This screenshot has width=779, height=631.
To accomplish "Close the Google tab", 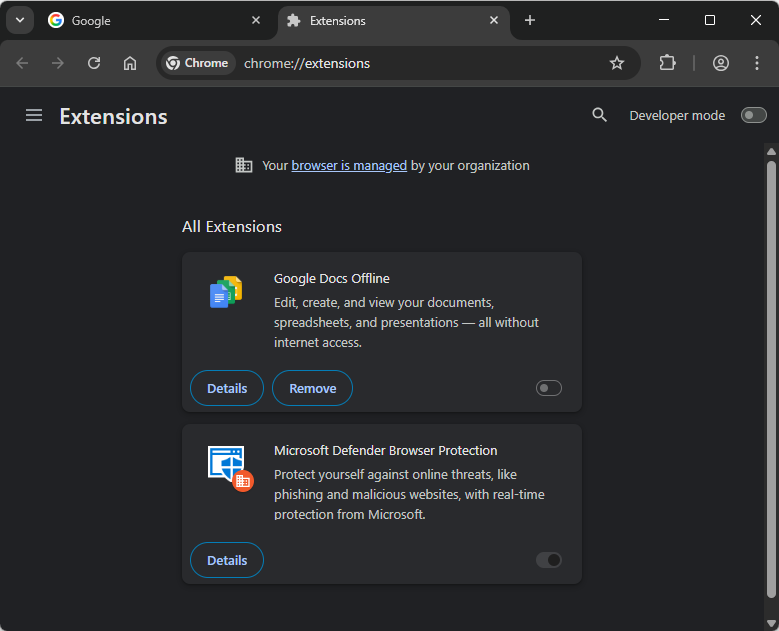I will tap(256, 20).
